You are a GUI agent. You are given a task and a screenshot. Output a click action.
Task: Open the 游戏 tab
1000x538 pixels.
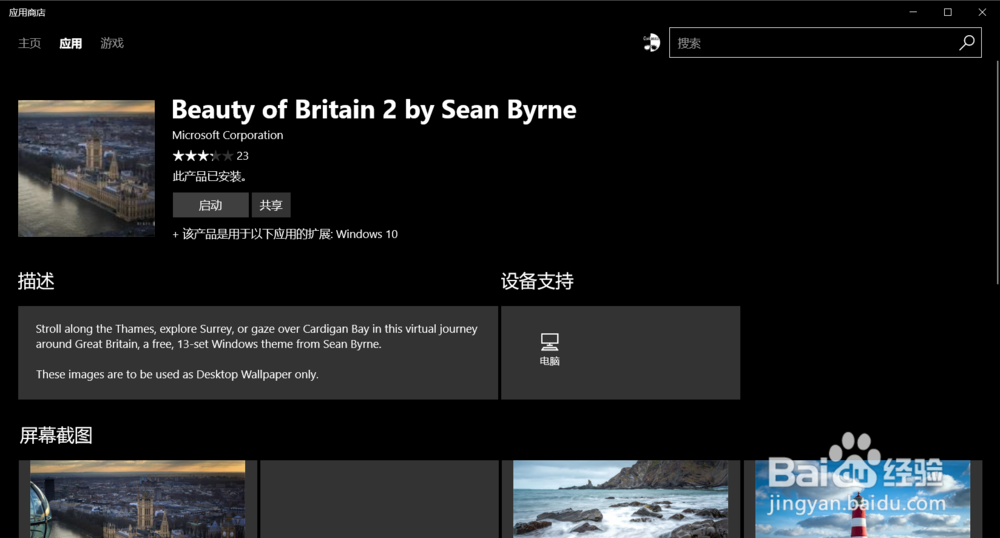112,43
